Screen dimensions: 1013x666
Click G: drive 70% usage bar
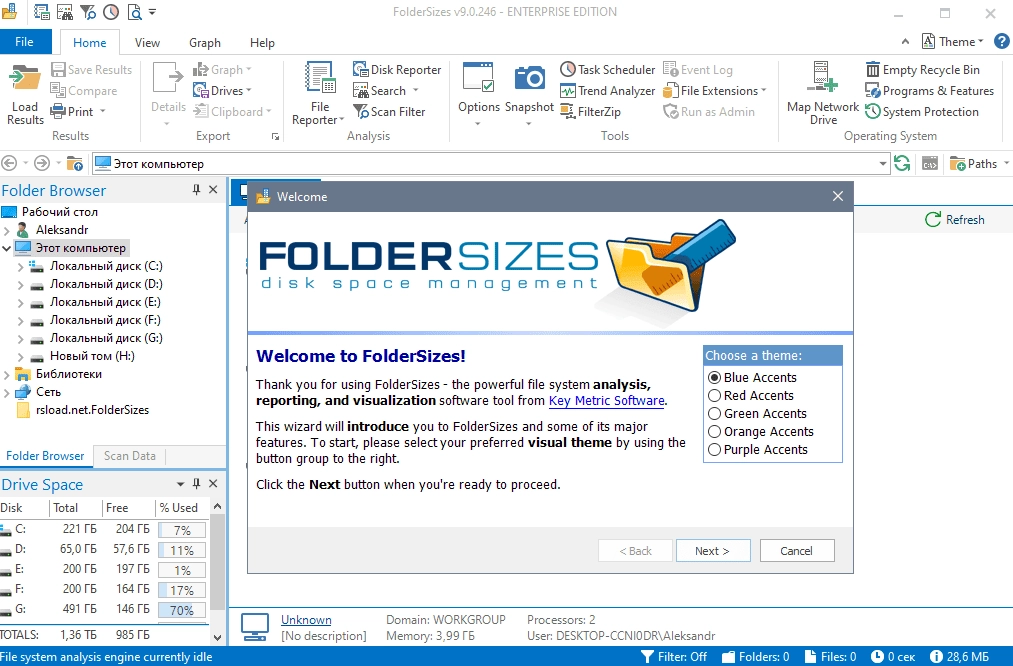click(182, 610)
